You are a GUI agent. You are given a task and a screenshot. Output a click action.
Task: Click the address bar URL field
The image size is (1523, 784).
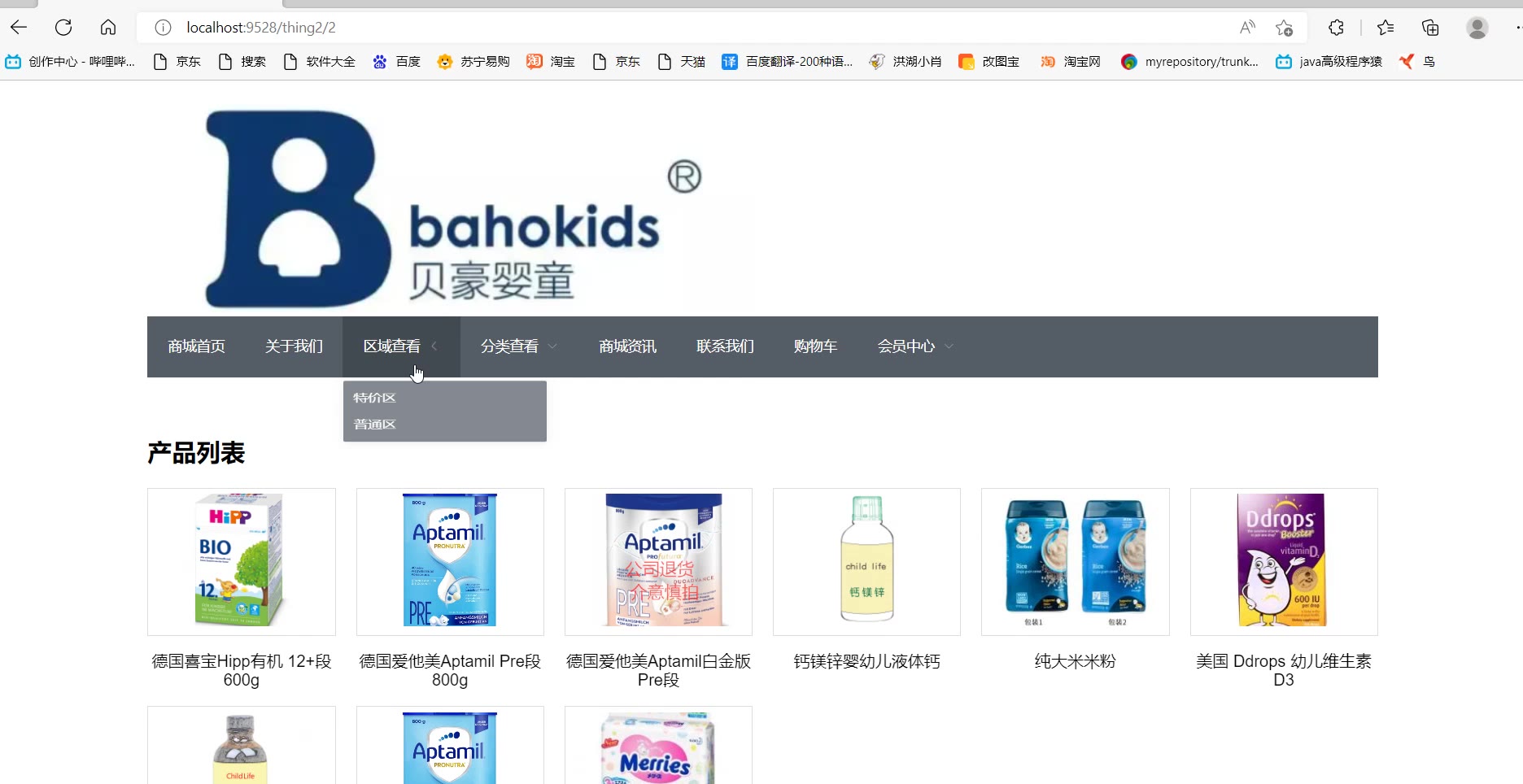click(x=700, y=28)
